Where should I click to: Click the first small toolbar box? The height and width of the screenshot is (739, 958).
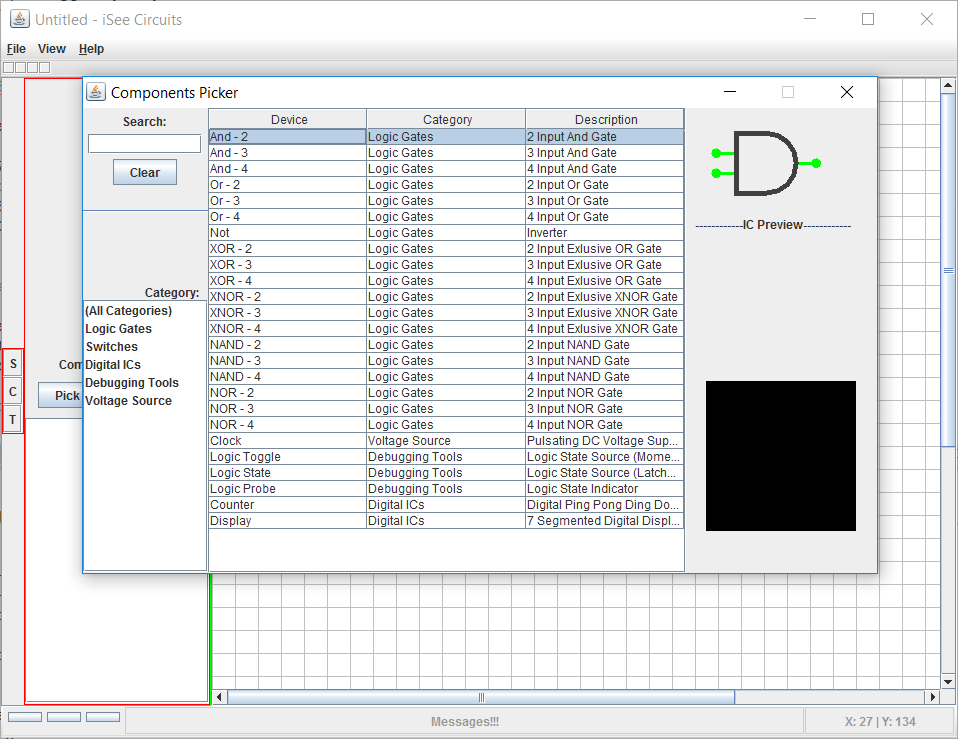(9, 68)
